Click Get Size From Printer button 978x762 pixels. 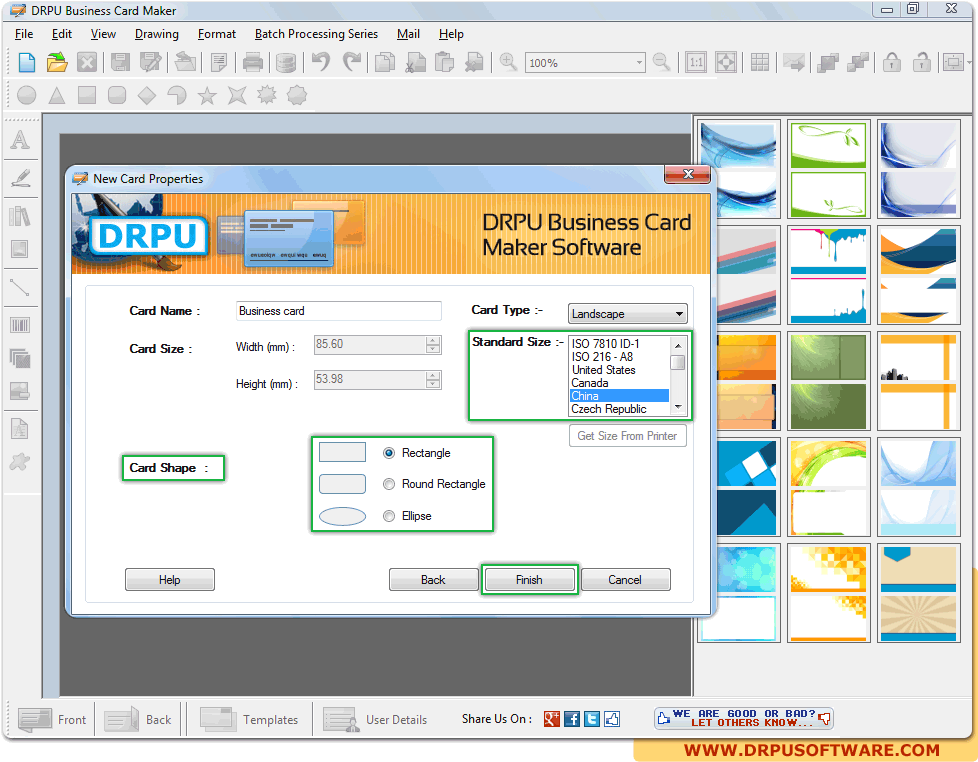click(x=627, y=436)
